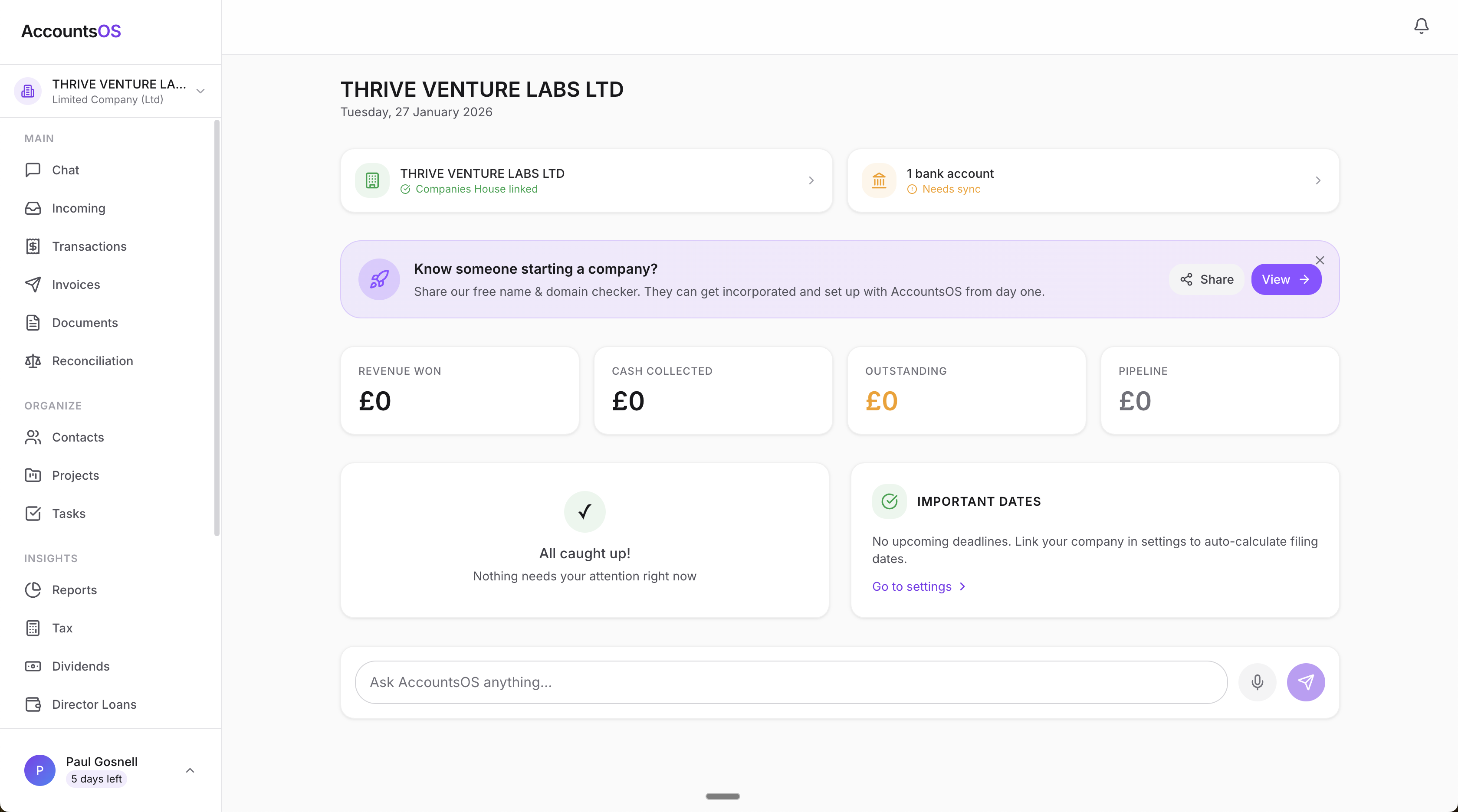Click the Transactions receipt icon in sidebar

[33, 246]
